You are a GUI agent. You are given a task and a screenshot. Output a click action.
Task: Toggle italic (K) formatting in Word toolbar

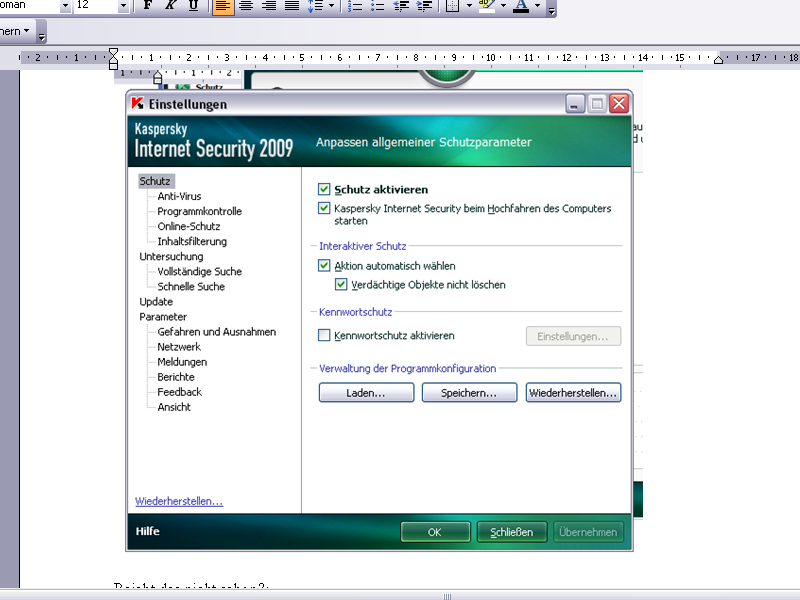(x=170, y=6)
